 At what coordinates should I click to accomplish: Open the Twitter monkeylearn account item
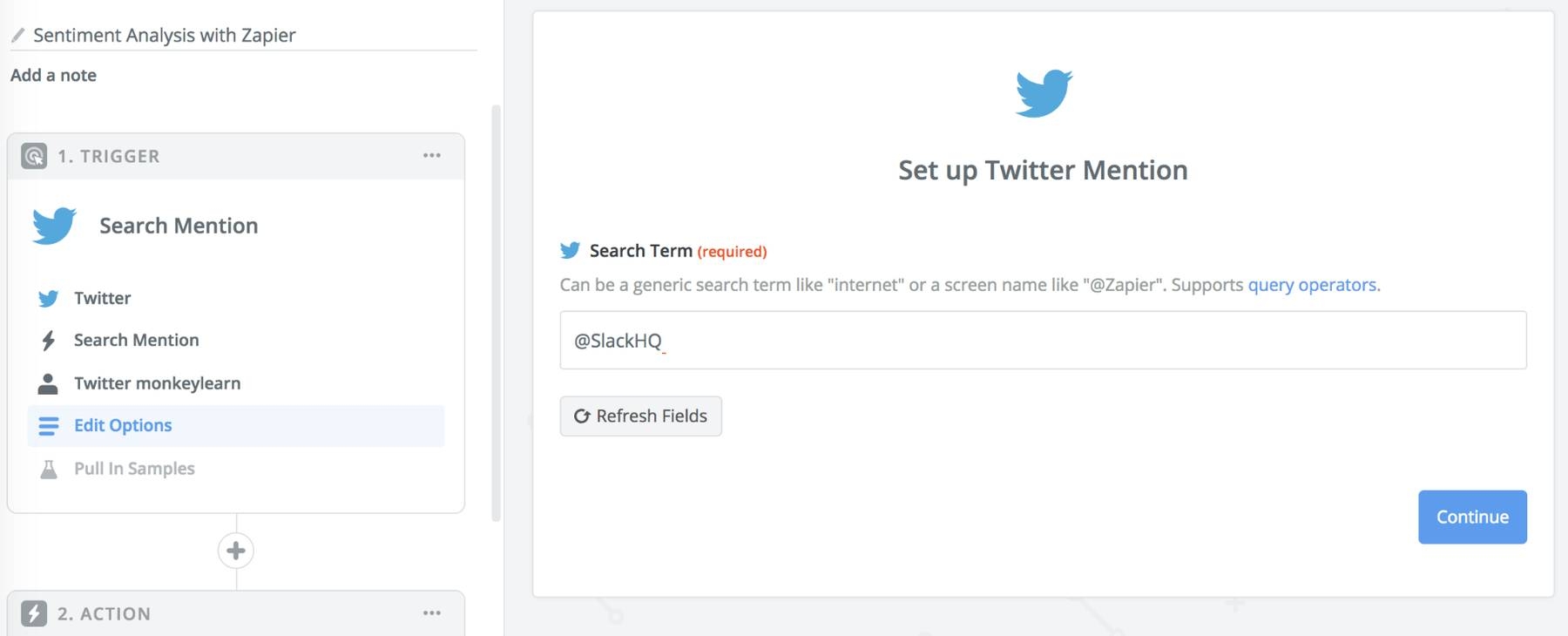[x=157, y=383]
